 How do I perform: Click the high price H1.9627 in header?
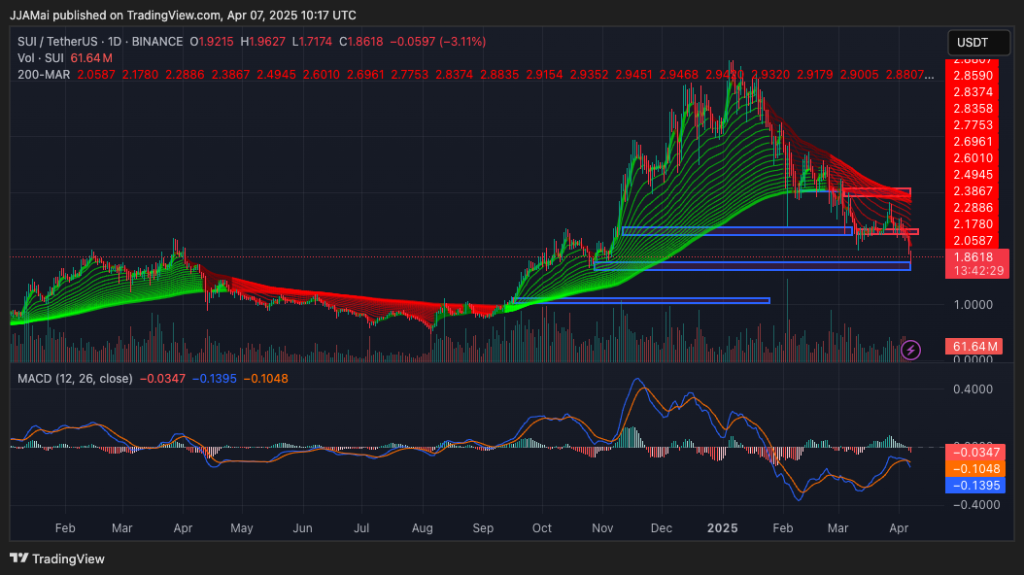(x=263, y=41)
